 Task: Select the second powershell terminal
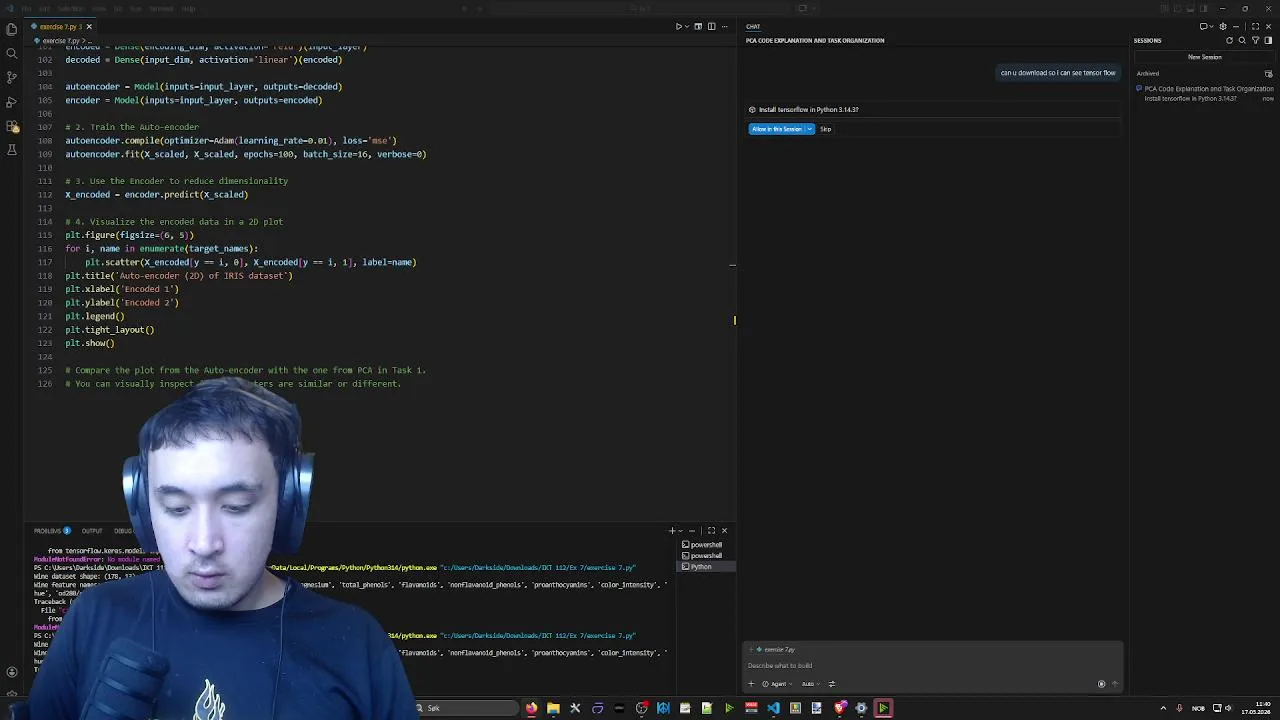pyautogui.click(x=706, y=556)
